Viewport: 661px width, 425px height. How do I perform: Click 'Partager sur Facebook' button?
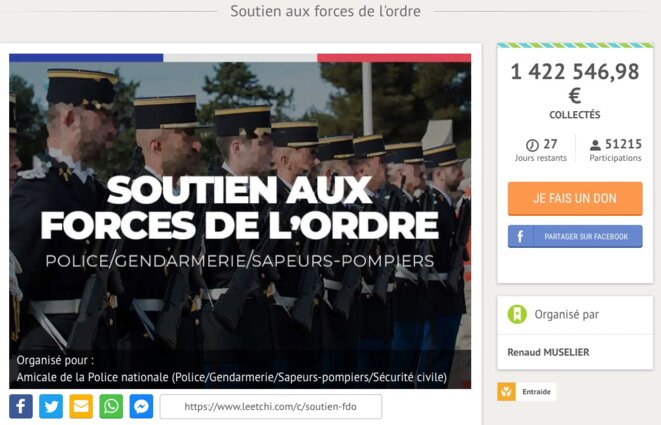[x=575, y=237]
